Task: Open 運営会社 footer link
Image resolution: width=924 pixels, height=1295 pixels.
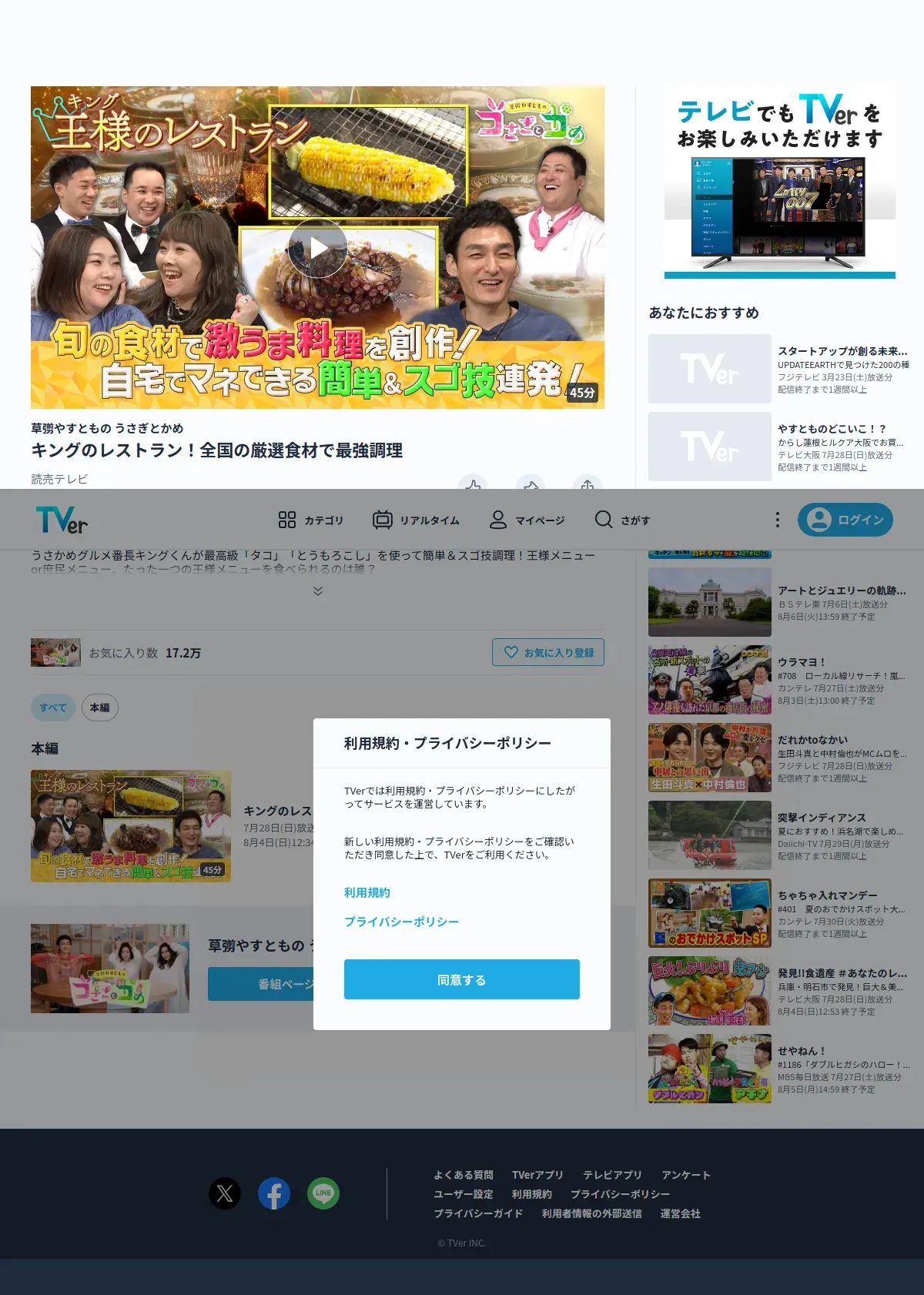Action: [681, 1213]
